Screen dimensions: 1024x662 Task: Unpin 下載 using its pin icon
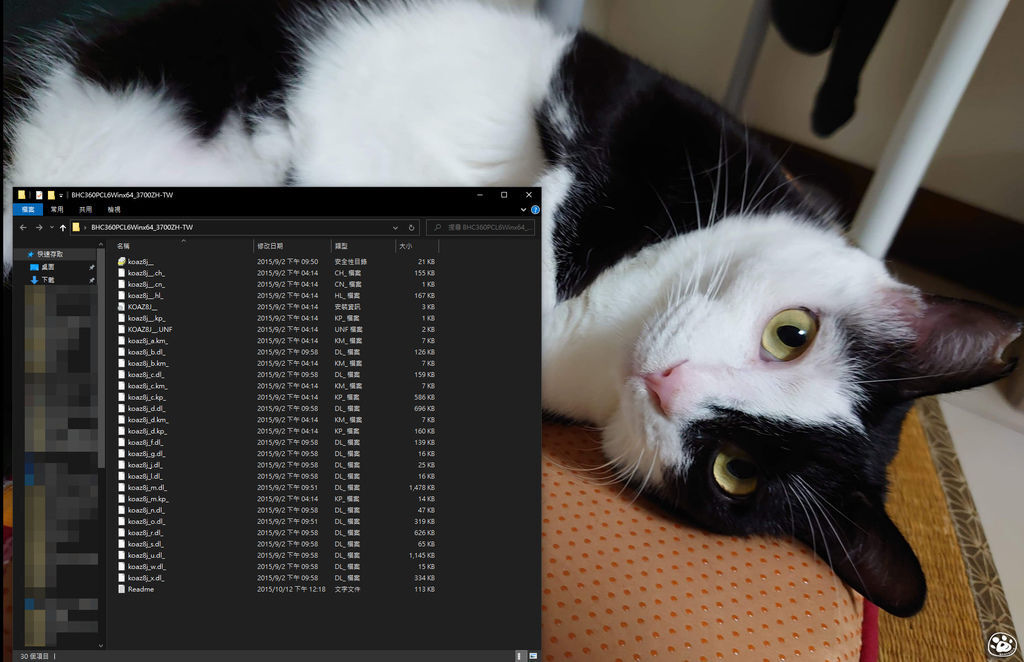click(91, 280)
